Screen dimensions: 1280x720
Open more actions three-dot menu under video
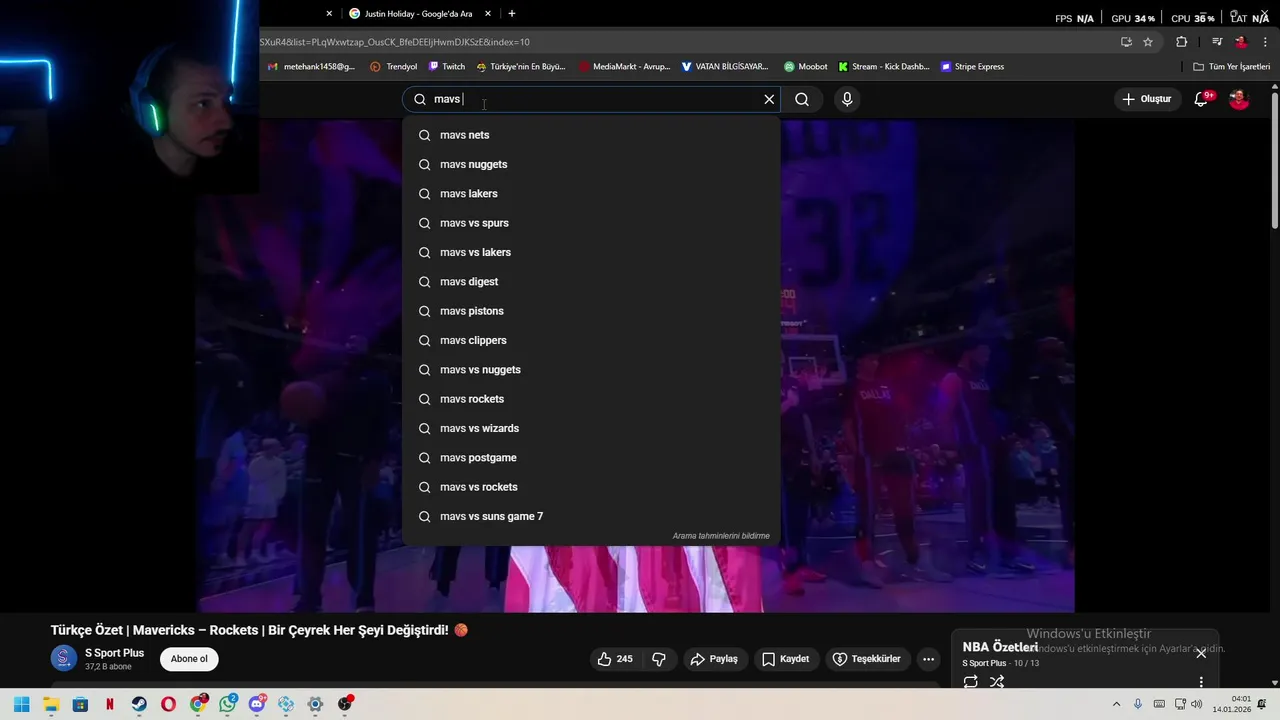coord(928,659)
